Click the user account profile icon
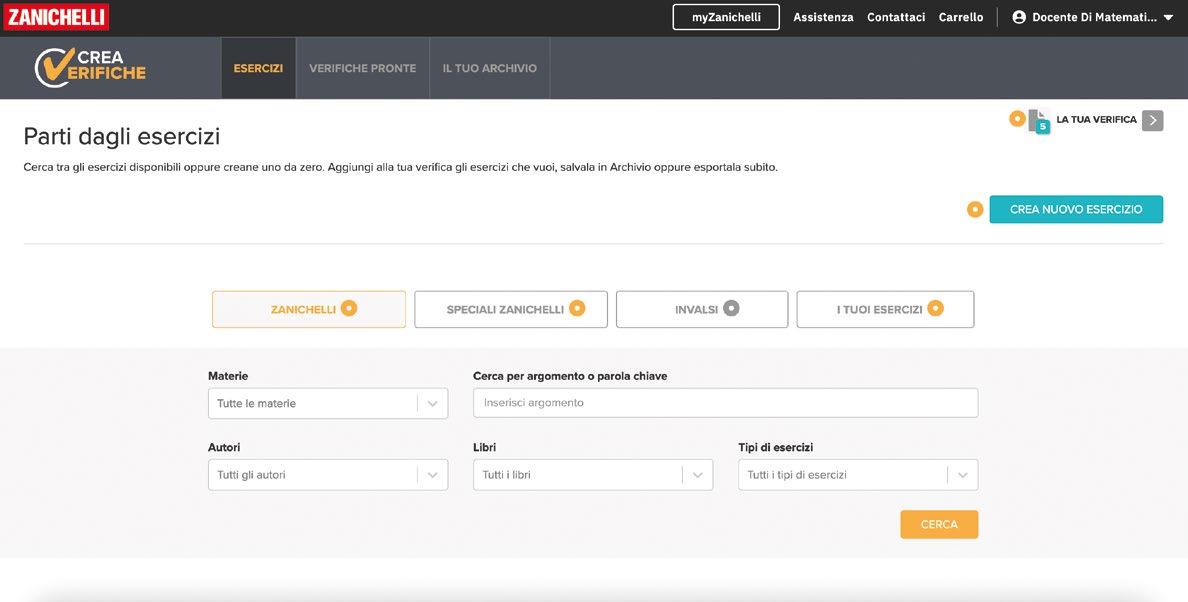 point(1019,17)
